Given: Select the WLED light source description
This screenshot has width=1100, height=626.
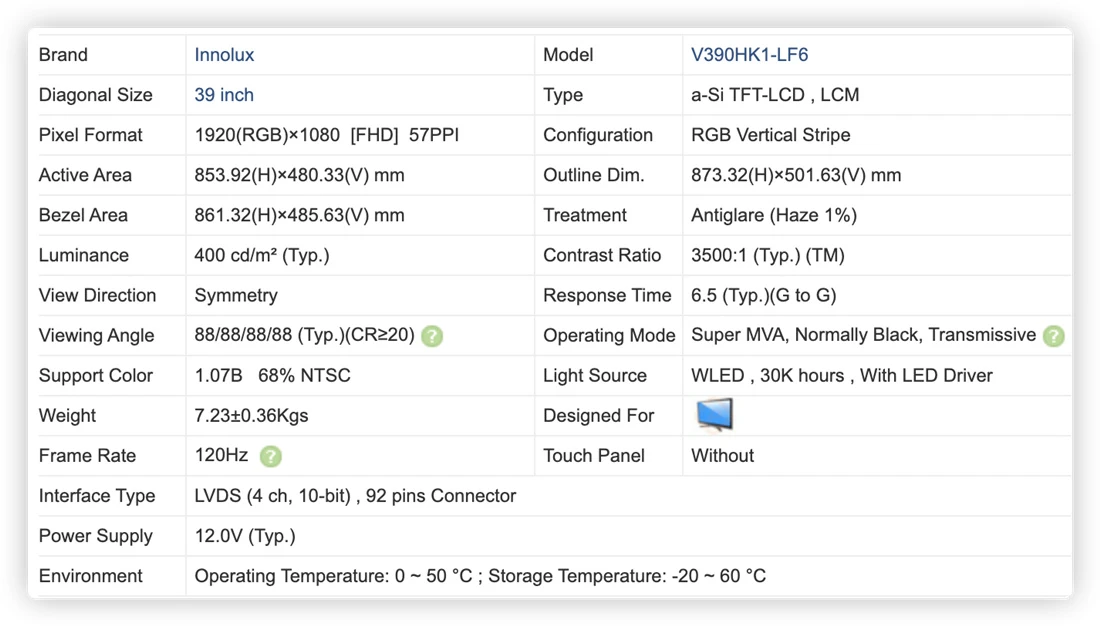Looking at the screenshot, I should (x=842, y=375).
